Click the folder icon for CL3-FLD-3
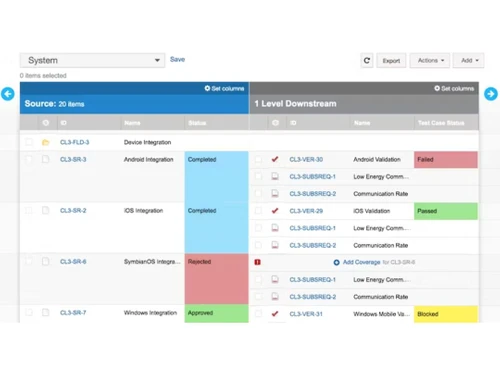Image resolution: width=500 pixels, height=375 pixels. (45, 143)
